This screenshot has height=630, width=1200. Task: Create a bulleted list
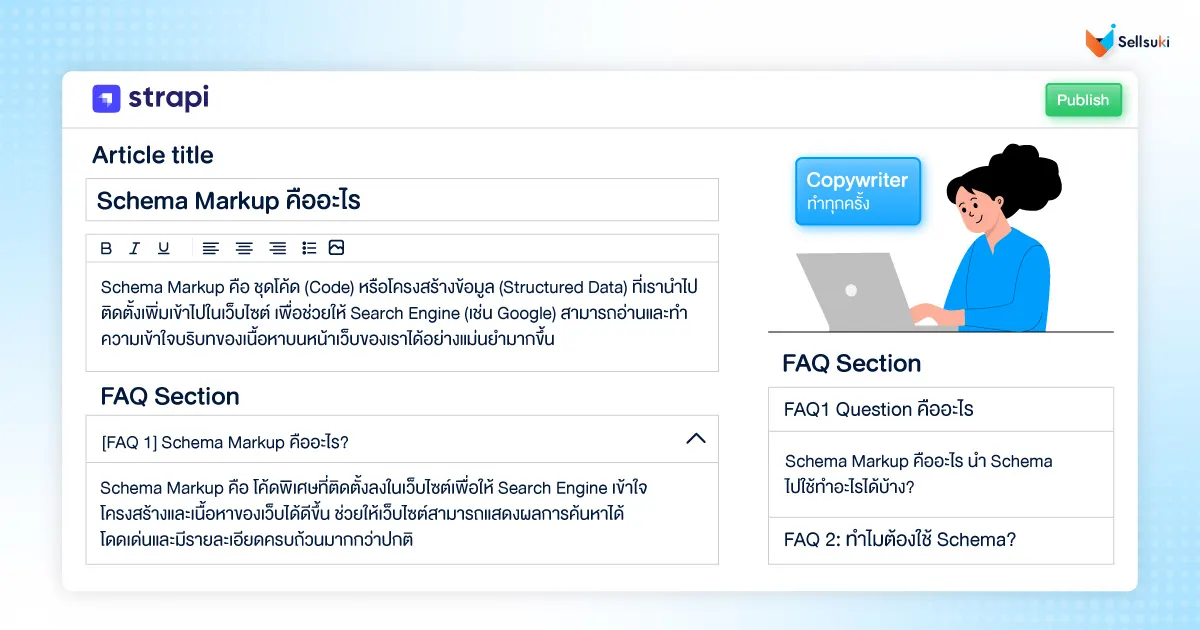[310, 247]
